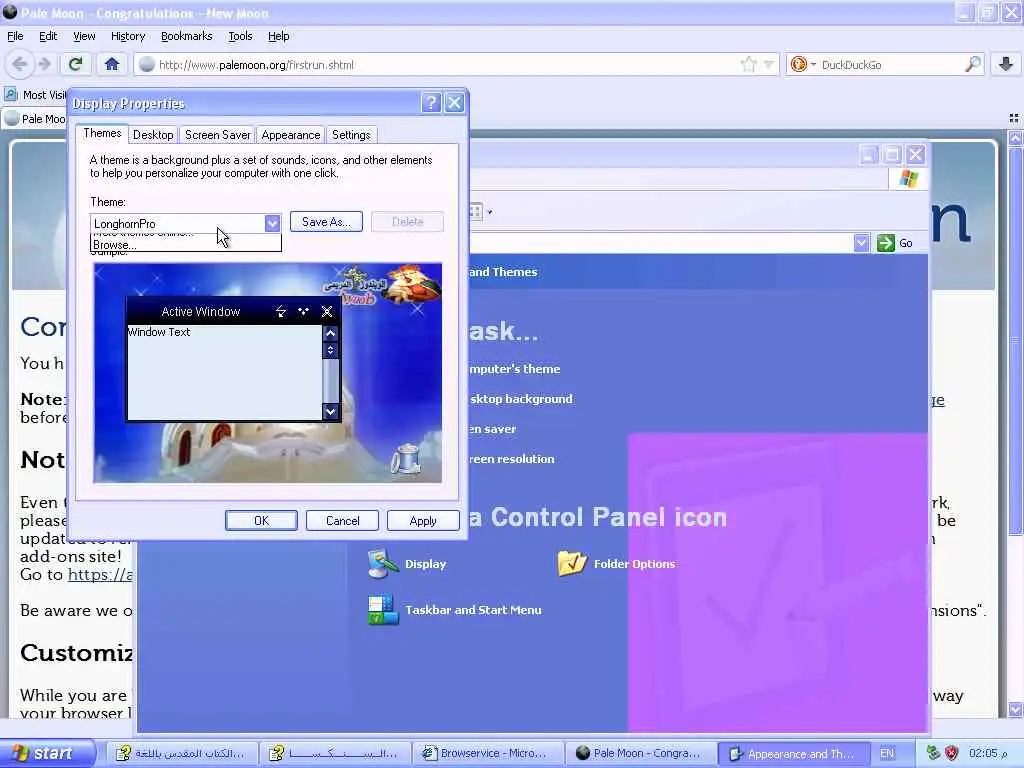Switch to the Appearance tab
This screenshot has height=768, width=1024.
[x=291, y=135]
